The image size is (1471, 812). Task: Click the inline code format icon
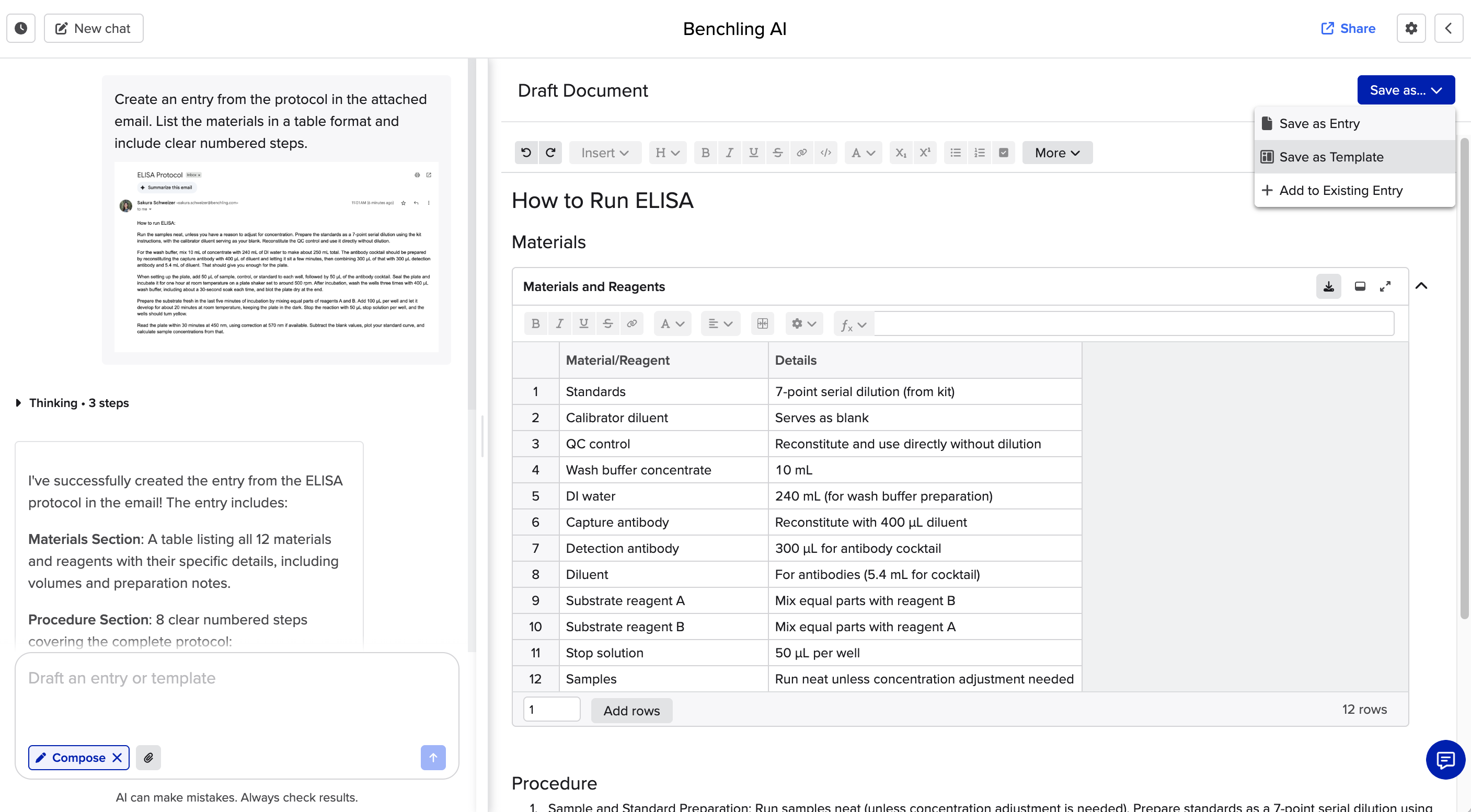(x=826, y=153)
